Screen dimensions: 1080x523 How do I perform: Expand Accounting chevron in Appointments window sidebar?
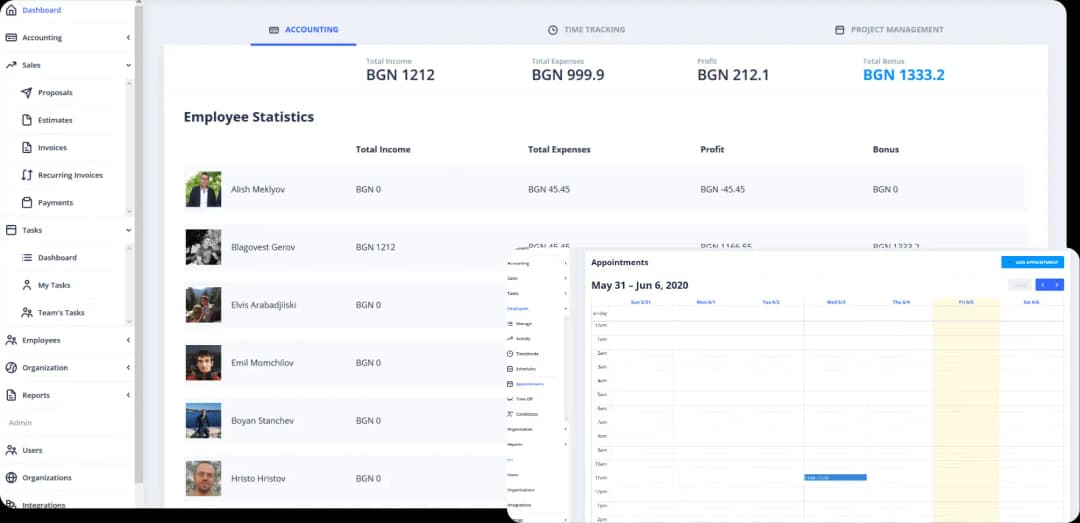565,263
